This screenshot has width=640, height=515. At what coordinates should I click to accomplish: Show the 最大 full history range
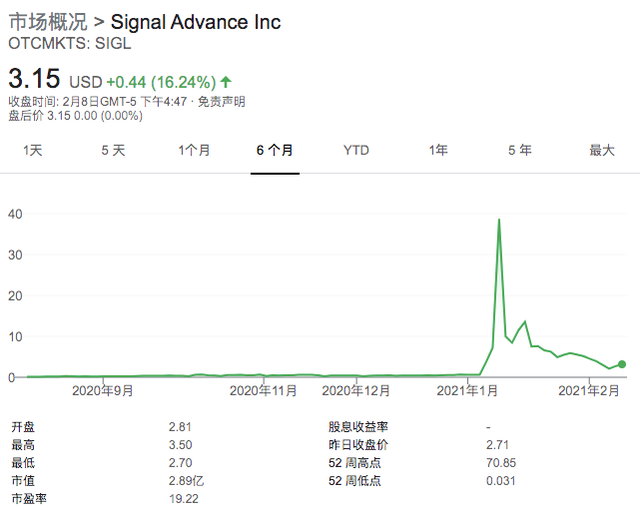click(x=601, y=150)
